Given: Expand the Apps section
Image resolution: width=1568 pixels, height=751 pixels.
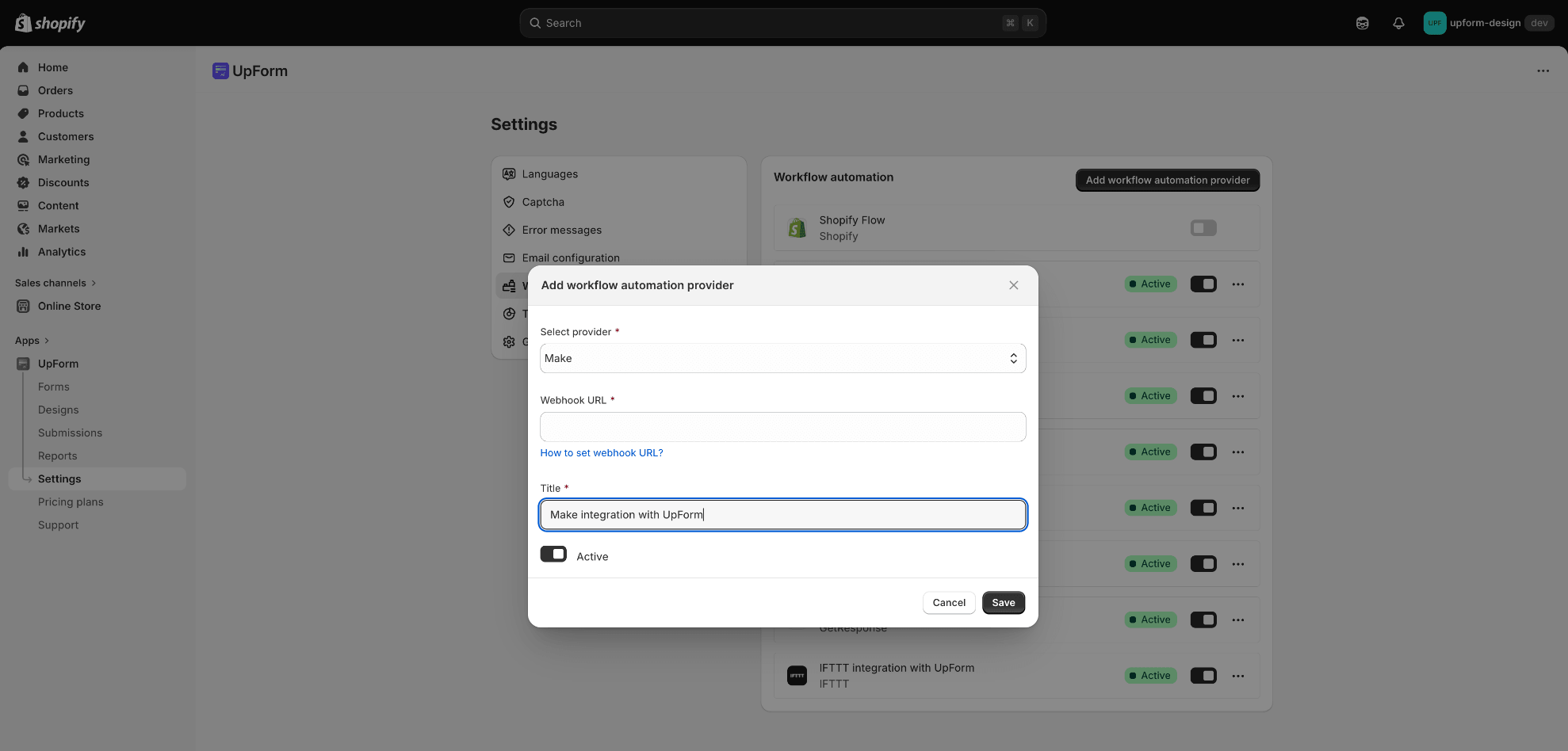Looking at the screenshot, I should coord(32,341).
